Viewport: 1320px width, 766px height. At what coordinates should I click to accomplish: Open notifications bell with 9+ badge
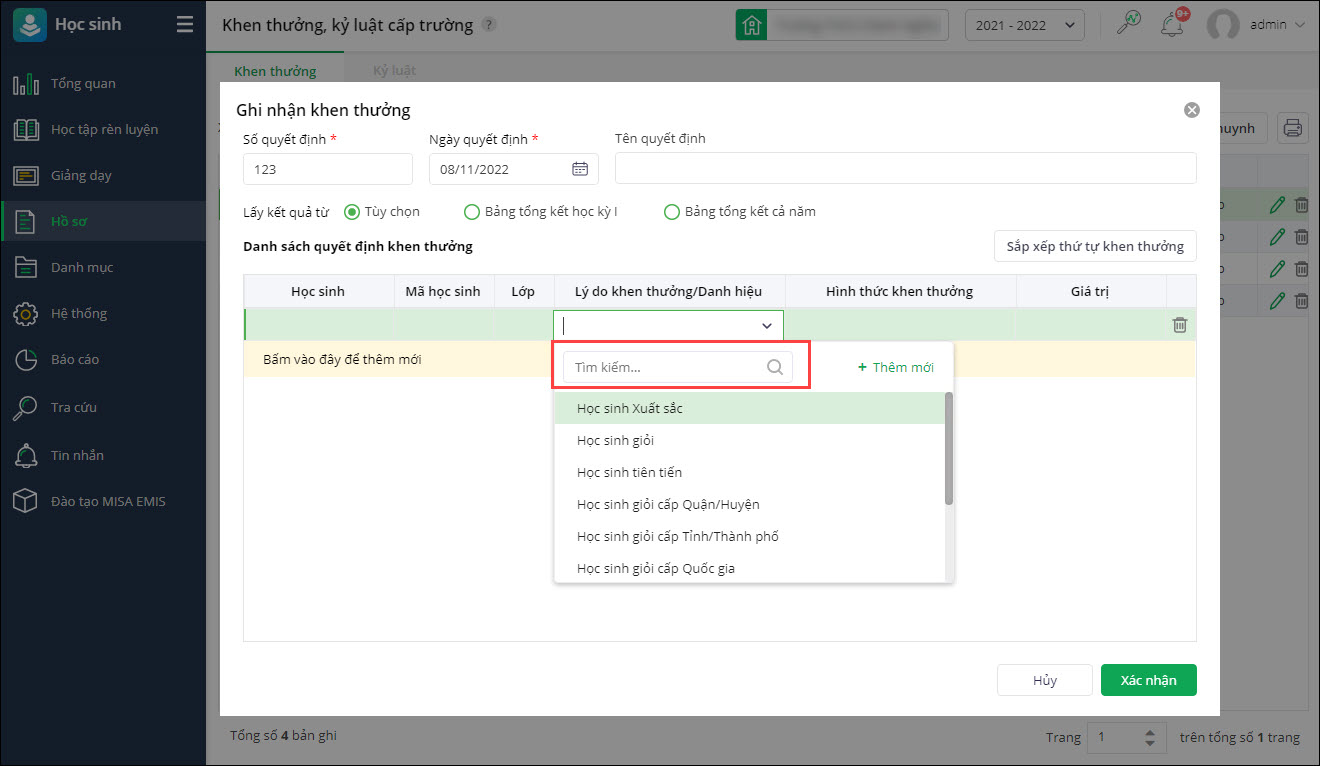(x=1173, y=24)
